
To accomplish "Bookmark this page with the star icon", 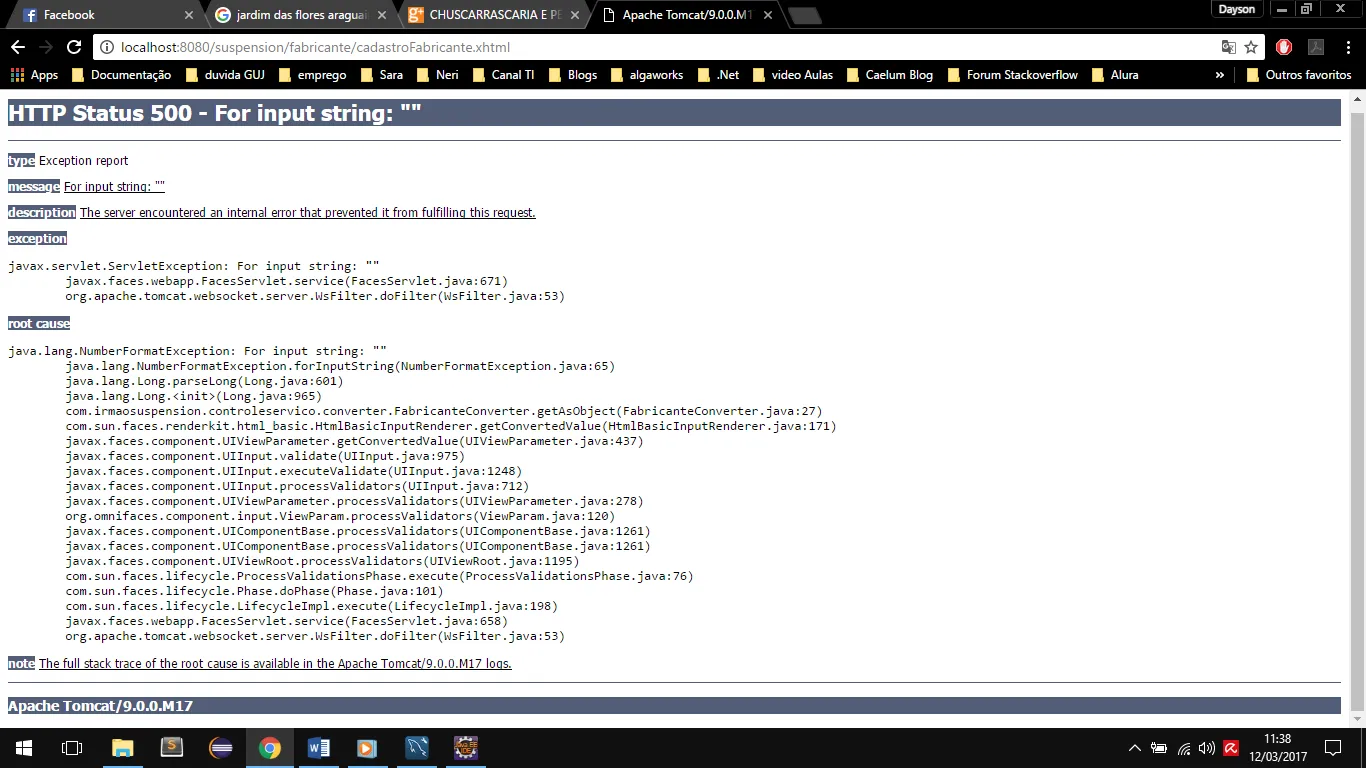I will click(1251, 47).
